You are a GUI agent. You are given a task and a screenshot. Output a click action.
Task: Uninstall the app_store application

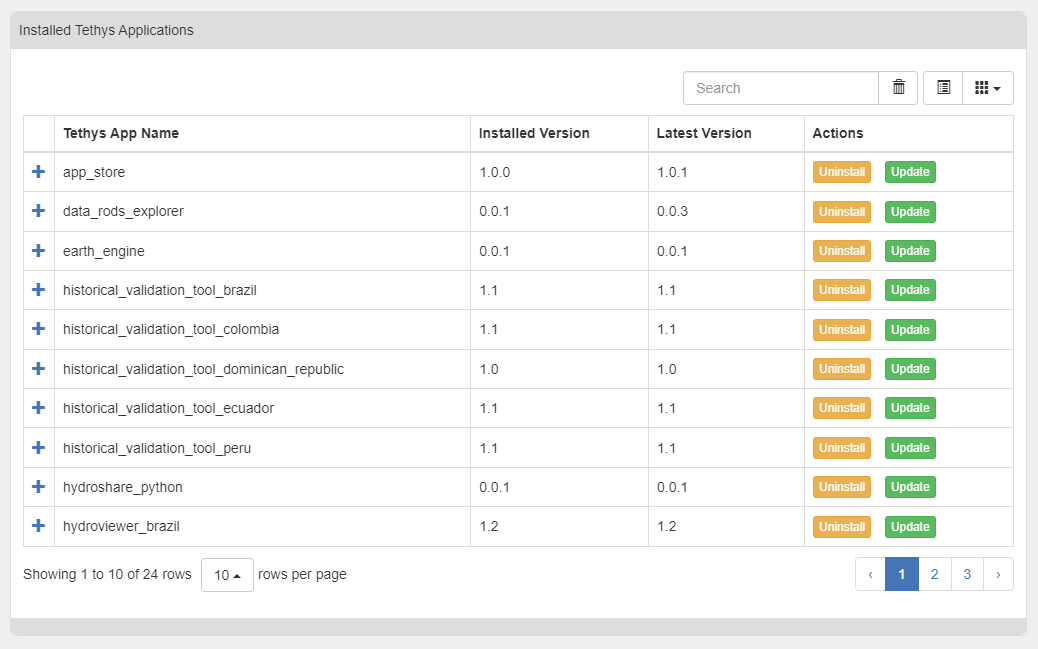pos(841,172)
